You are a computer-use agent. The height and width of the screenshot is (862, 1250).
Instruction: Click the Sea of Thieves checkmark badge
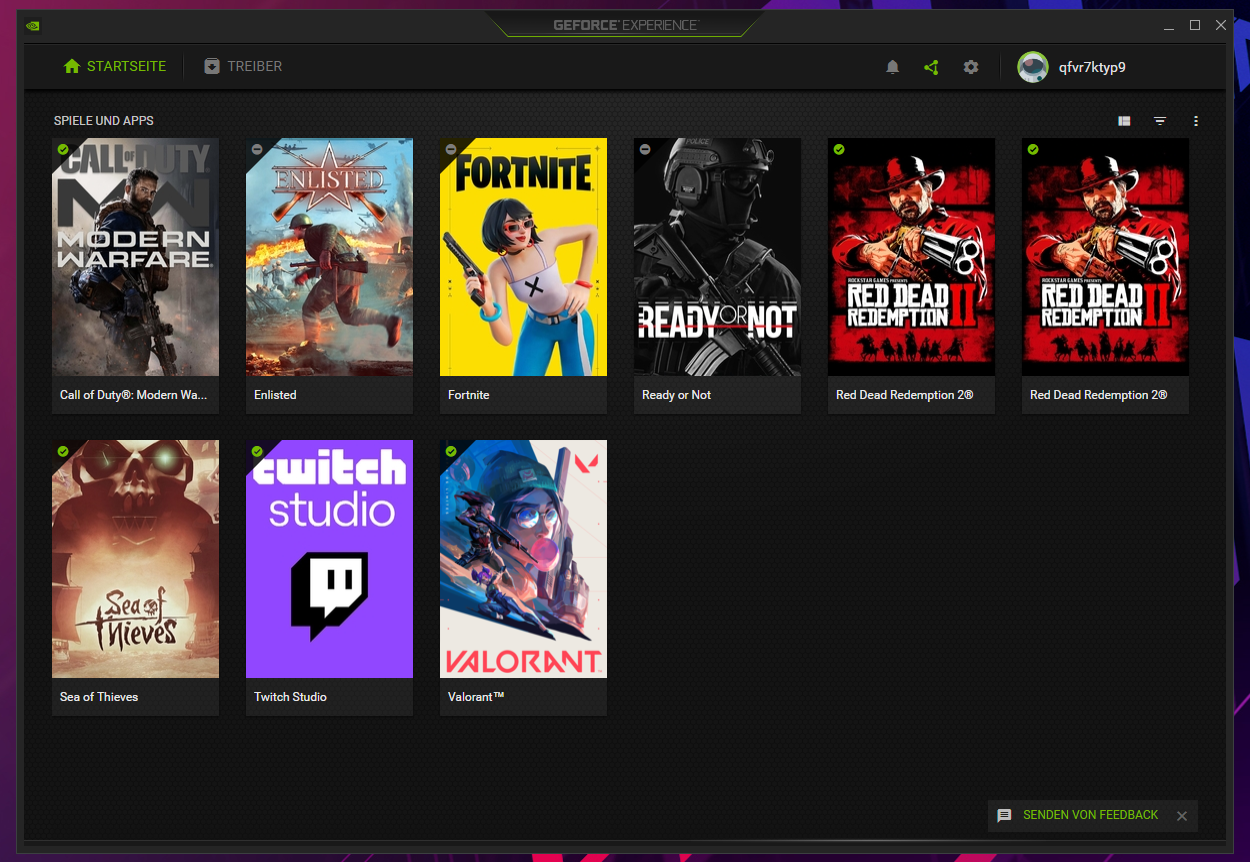tap(63, 451)
